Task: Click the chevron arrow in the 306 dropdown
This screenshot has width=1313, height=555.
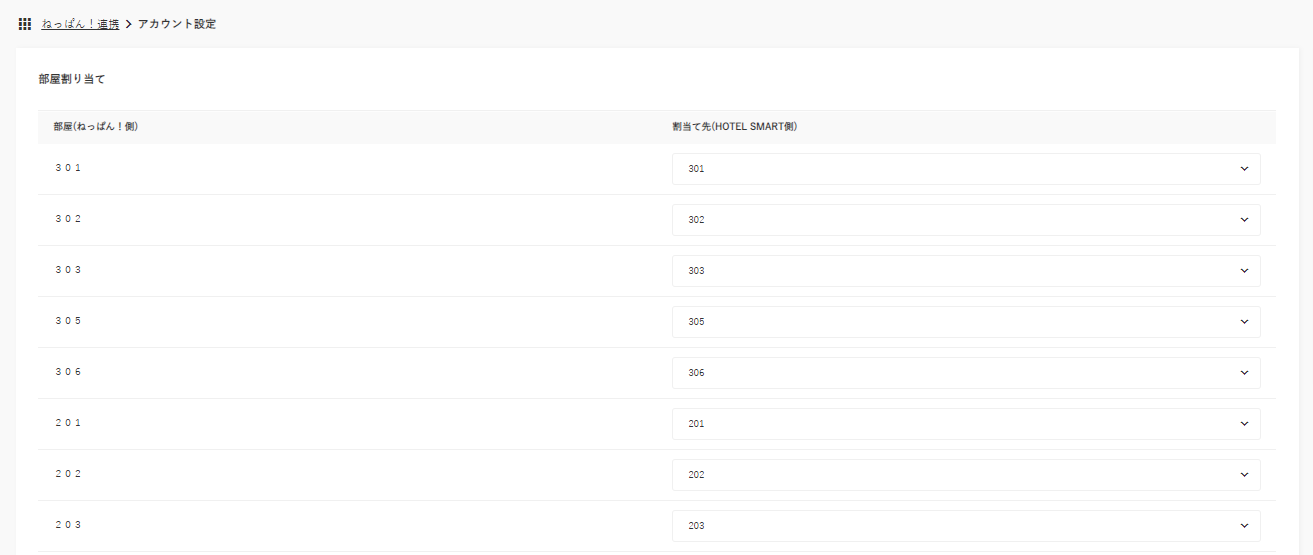Action: point(1244,373)
